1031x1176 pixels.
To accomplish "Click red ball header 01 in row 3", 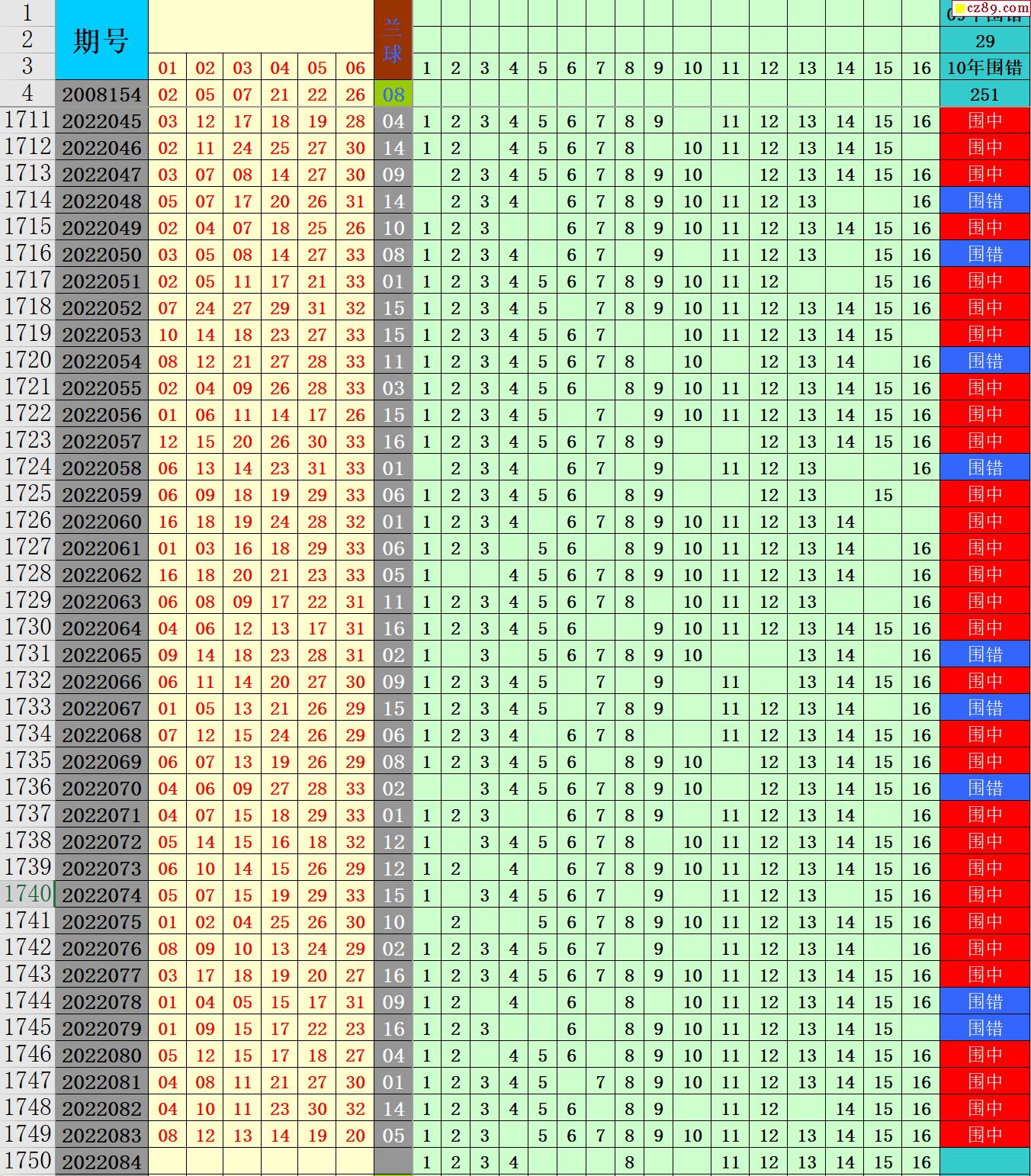I will coord(167,68).
